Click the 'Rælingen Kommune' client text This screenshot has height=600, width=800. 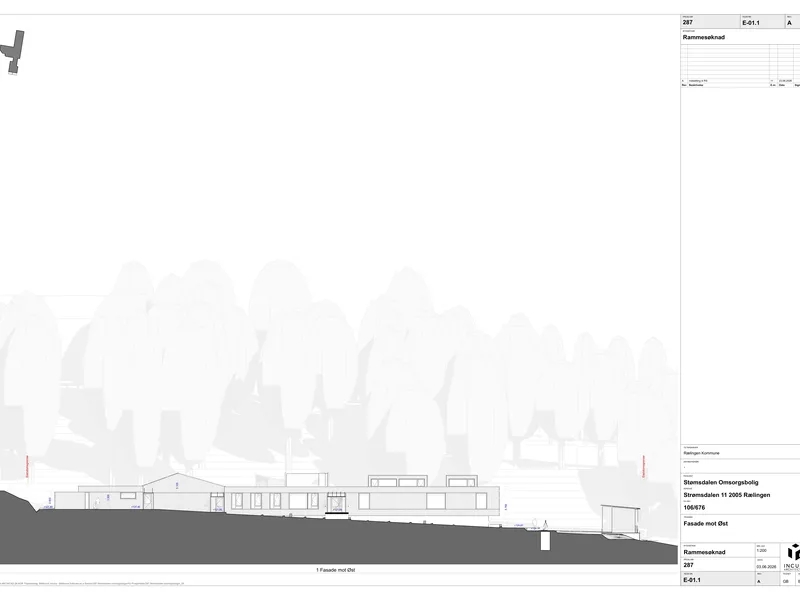(x=702, y=453)
